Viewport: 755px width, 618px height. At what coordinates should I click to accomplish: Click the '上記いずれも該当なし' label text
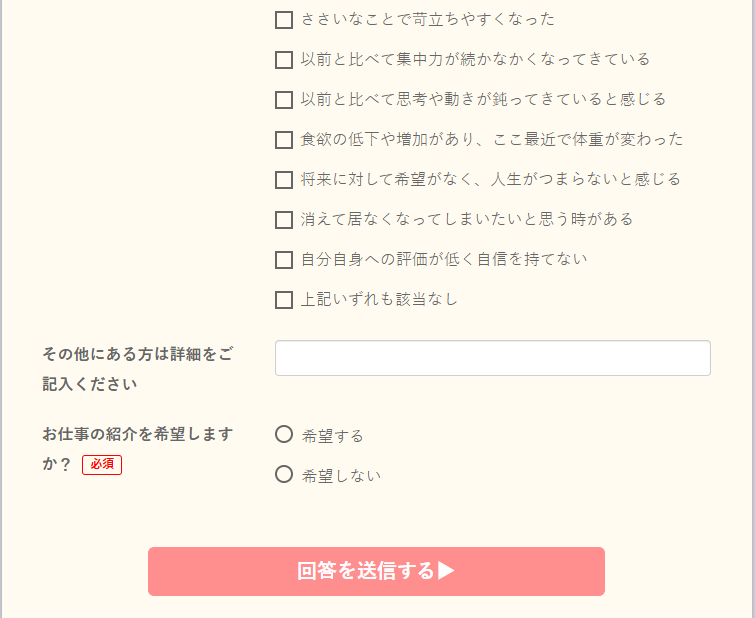tap(379, 300)
